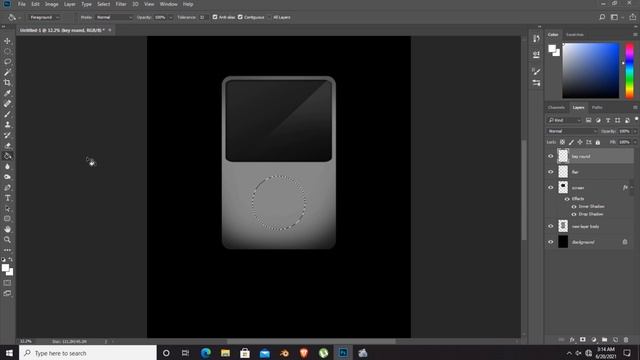Switch to the Channels tab
This screenshot has width=640, height=360.
[556, 107]
